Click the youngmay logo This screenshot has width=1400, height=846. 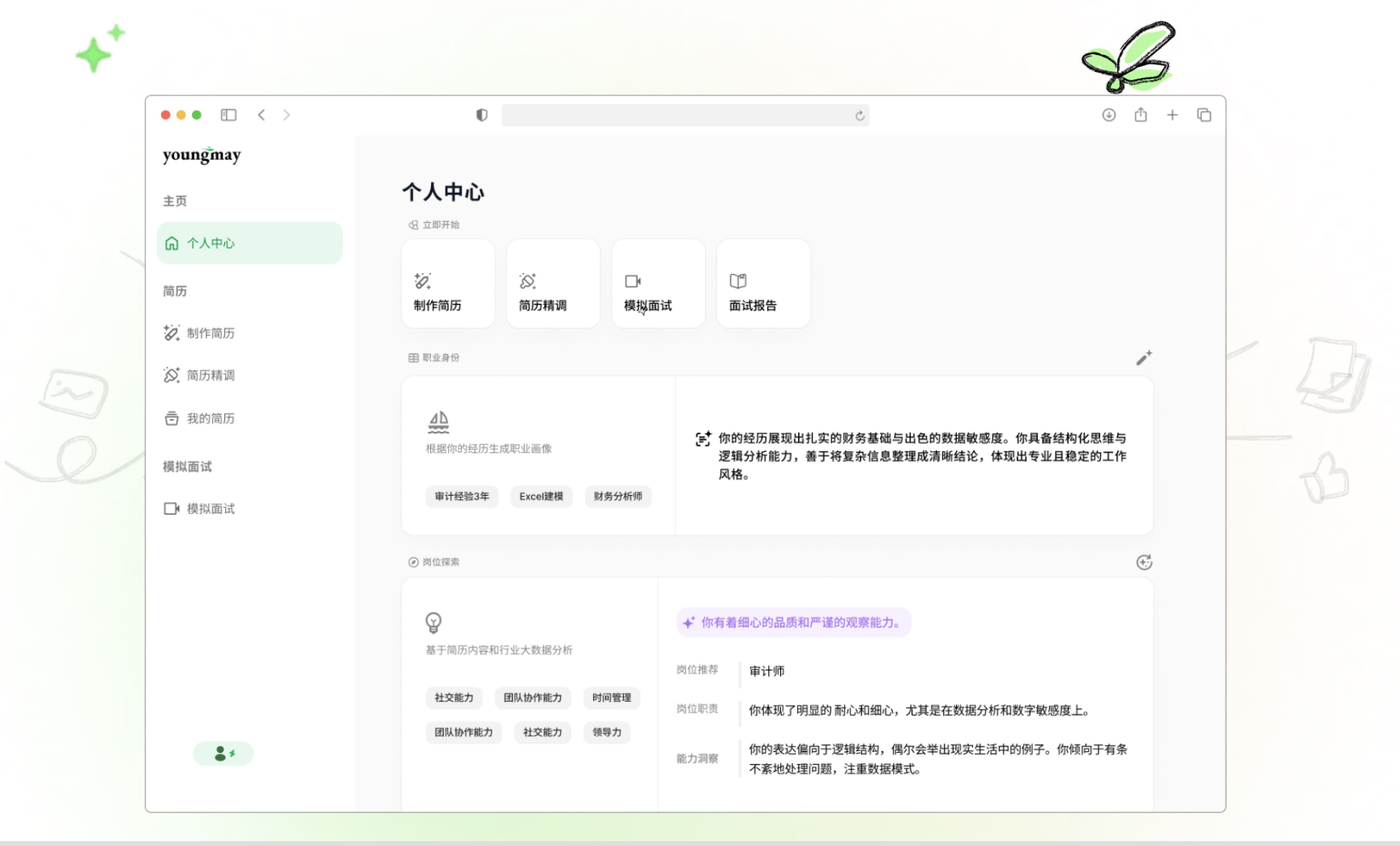(x=202, y=154)
